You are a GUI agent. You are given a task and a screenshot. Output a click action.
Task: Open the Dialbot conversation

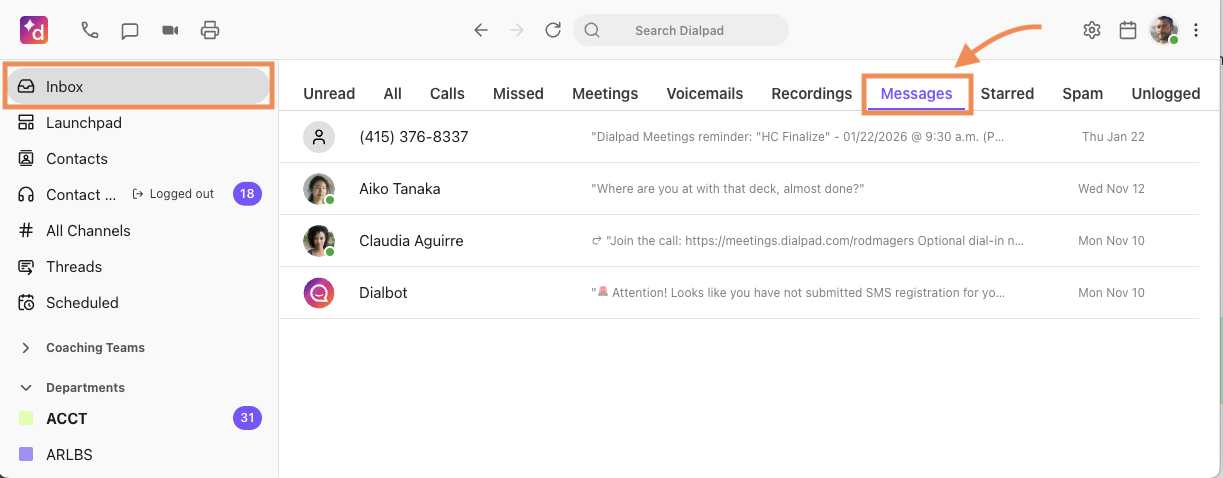[739, 293]
